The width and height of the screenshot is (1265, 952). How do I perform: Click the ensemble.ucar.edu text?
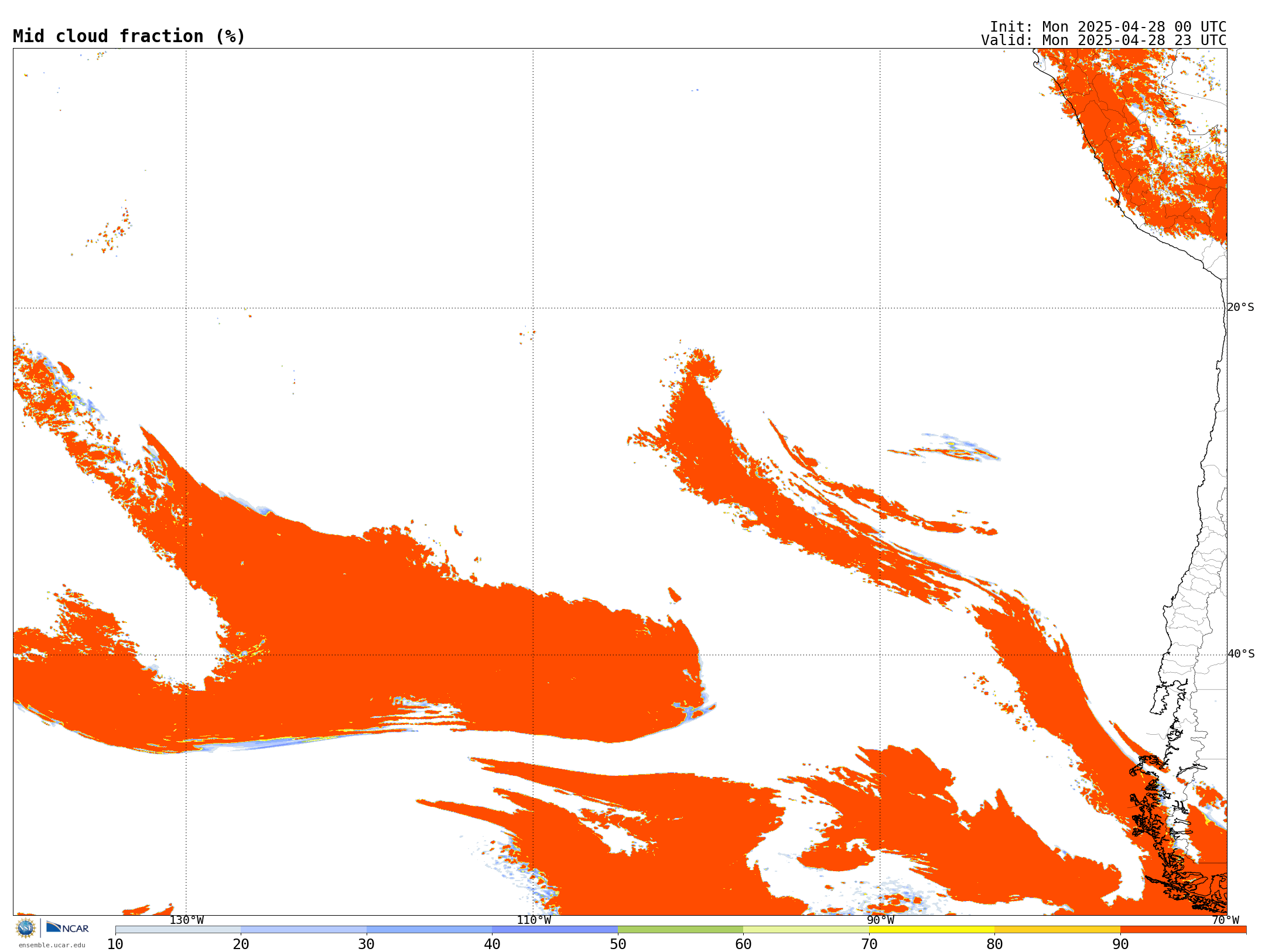[x=52, y=945]
